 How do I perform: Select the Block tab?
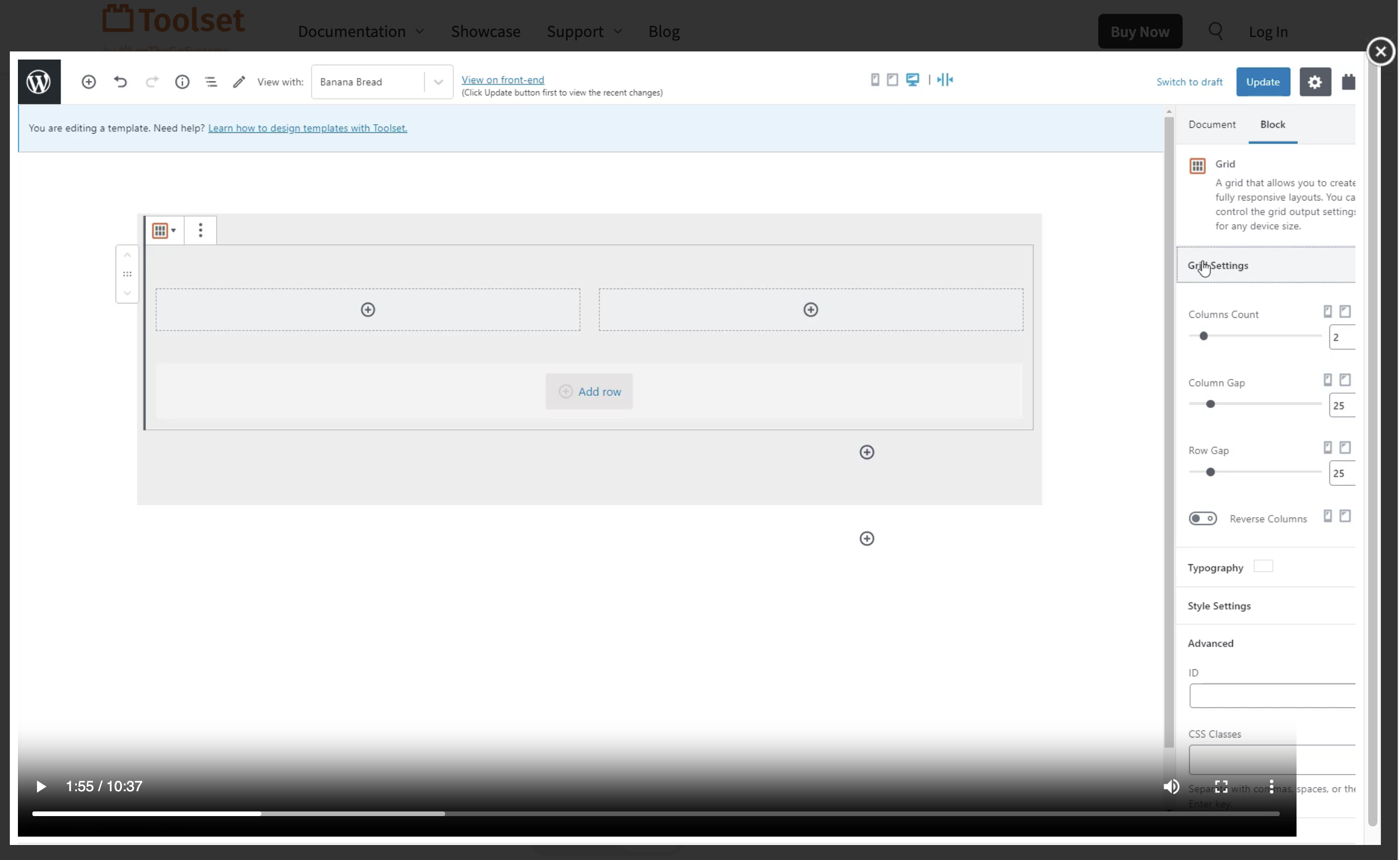coord(1273,124)
